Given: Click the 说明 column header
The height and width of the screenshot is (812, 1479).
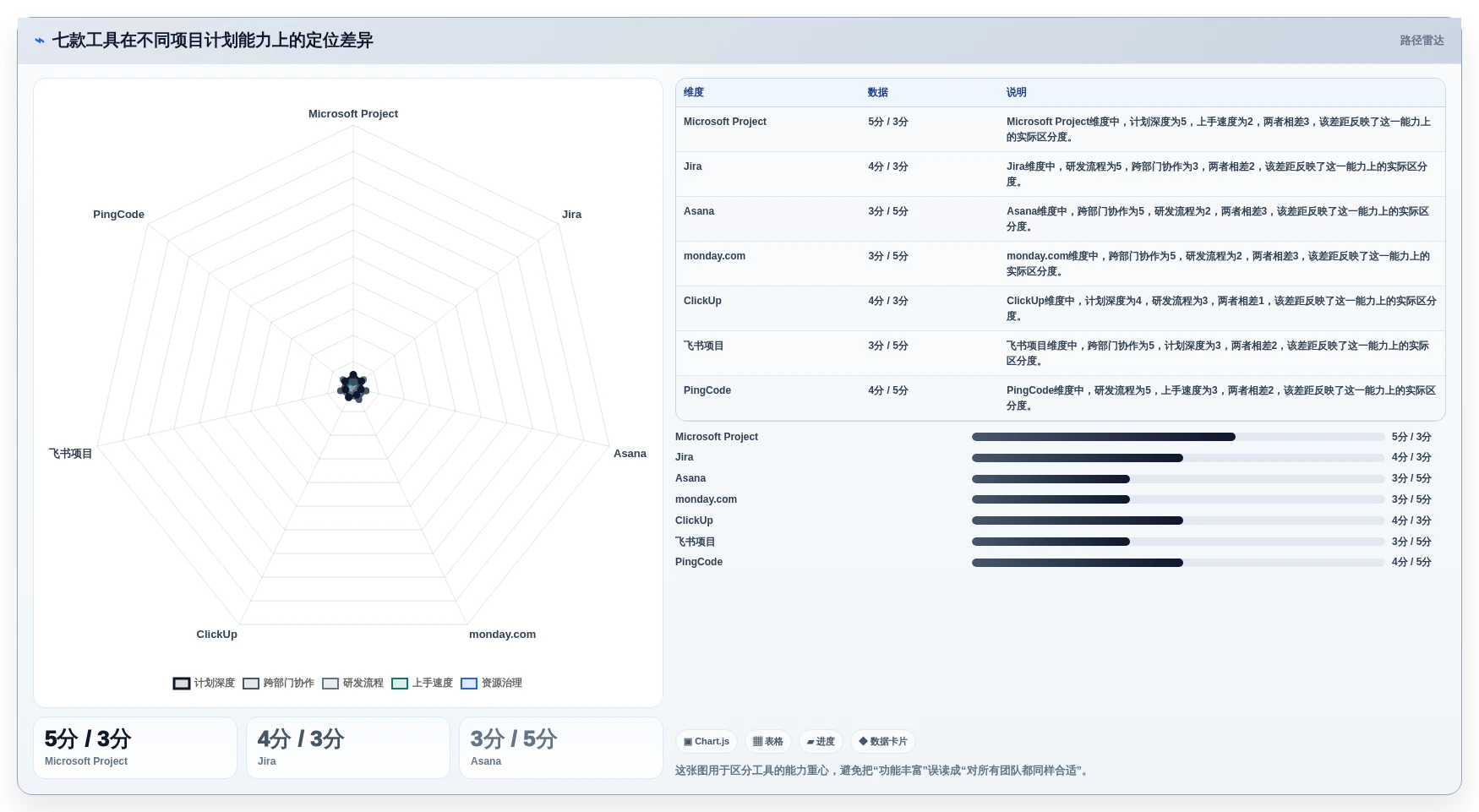Looking at the screenshot, I should (x=1017, y=93).
